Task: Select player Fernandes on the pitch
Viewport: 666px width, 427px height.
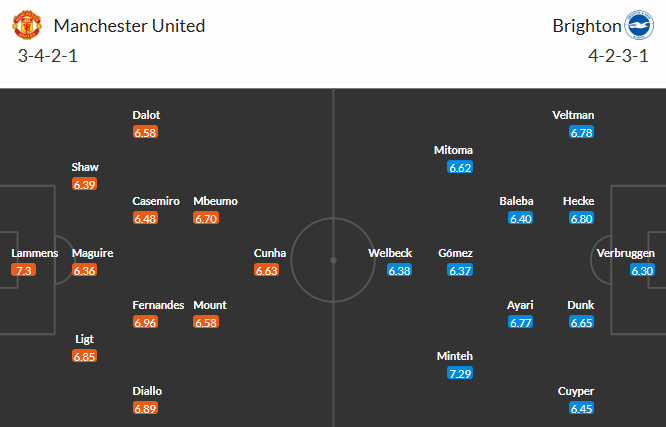Action: pos(158,305)
